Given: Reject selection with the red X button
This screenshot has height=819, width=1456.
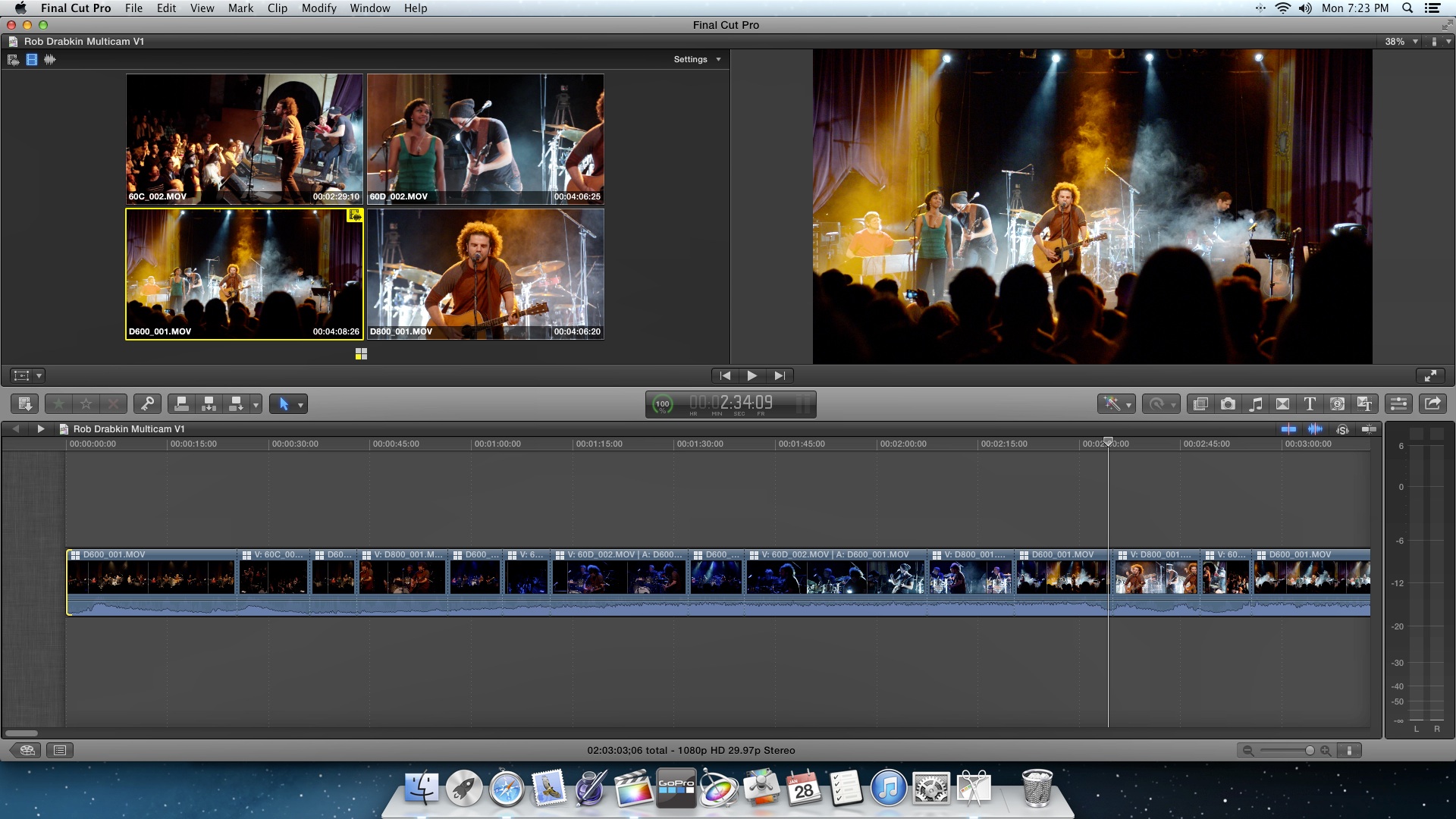Looking at the screenshot, I should tap(113, 404).
